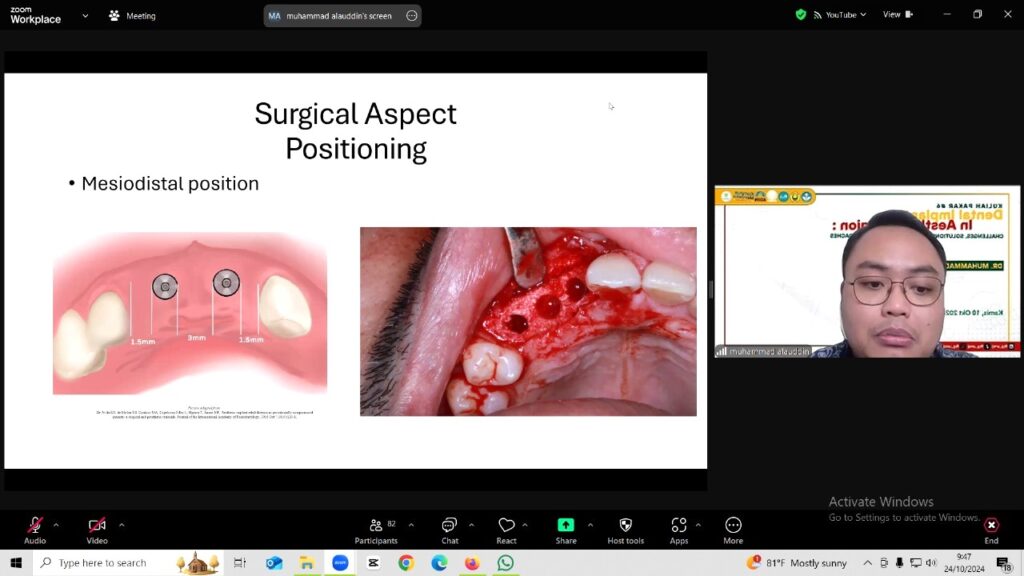Image resolution: width=1024 pixels, height=576 pixels.
Task: Open the notification center icon
Action: [1004, 563]
